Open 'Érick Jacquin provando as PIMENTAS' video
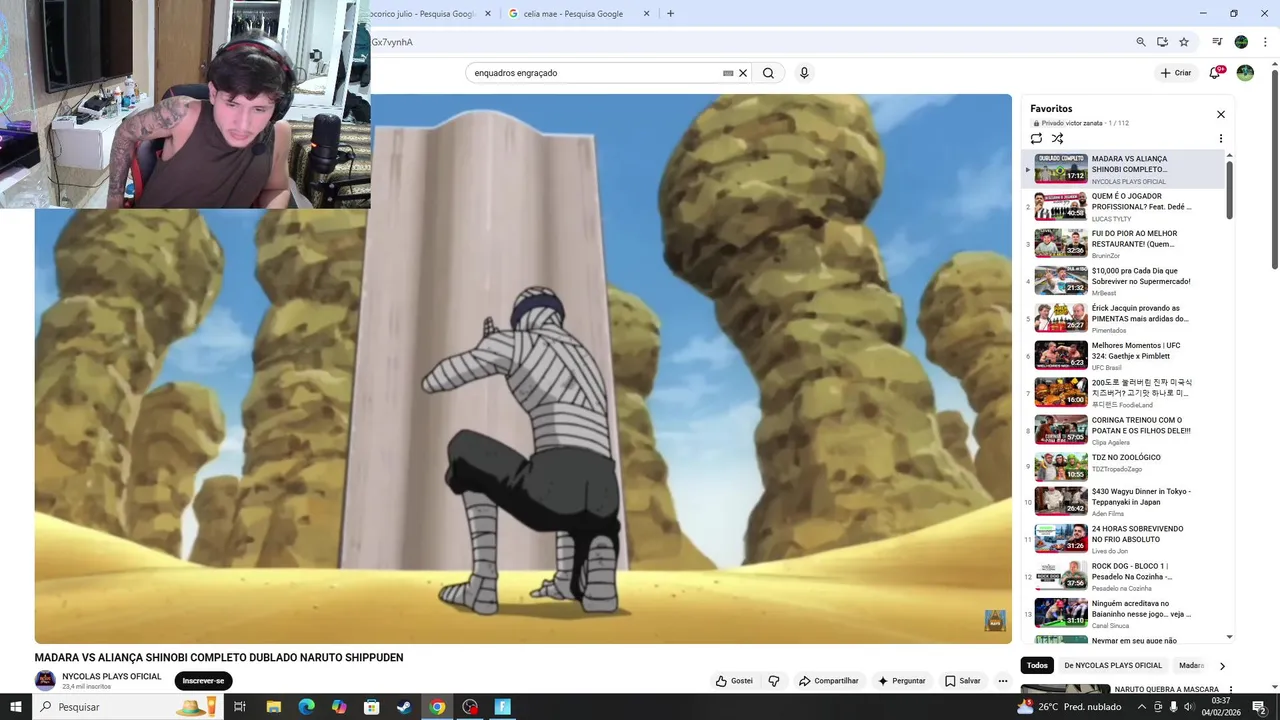 click(1123, 319)
